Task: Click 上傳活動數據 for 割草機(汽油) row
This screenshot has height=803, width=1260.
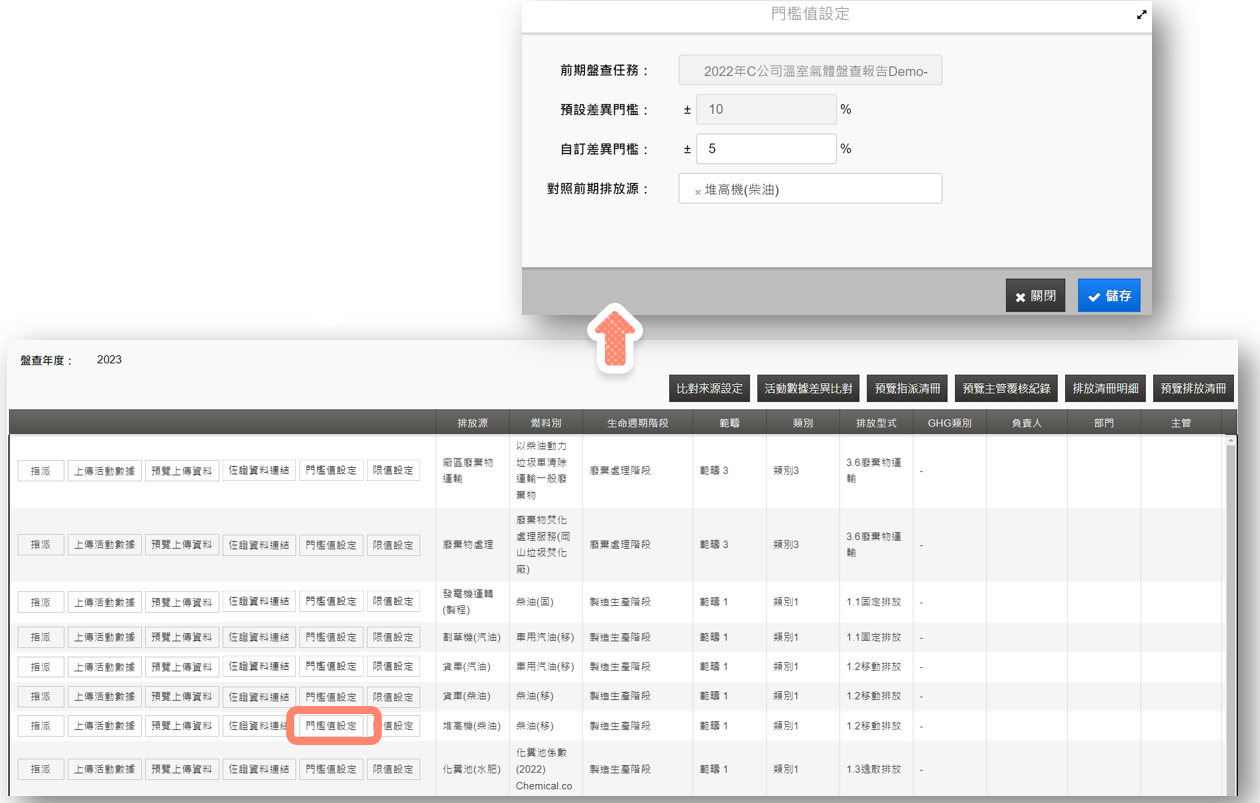Action: pyautogui.click(x=105, y=637)
